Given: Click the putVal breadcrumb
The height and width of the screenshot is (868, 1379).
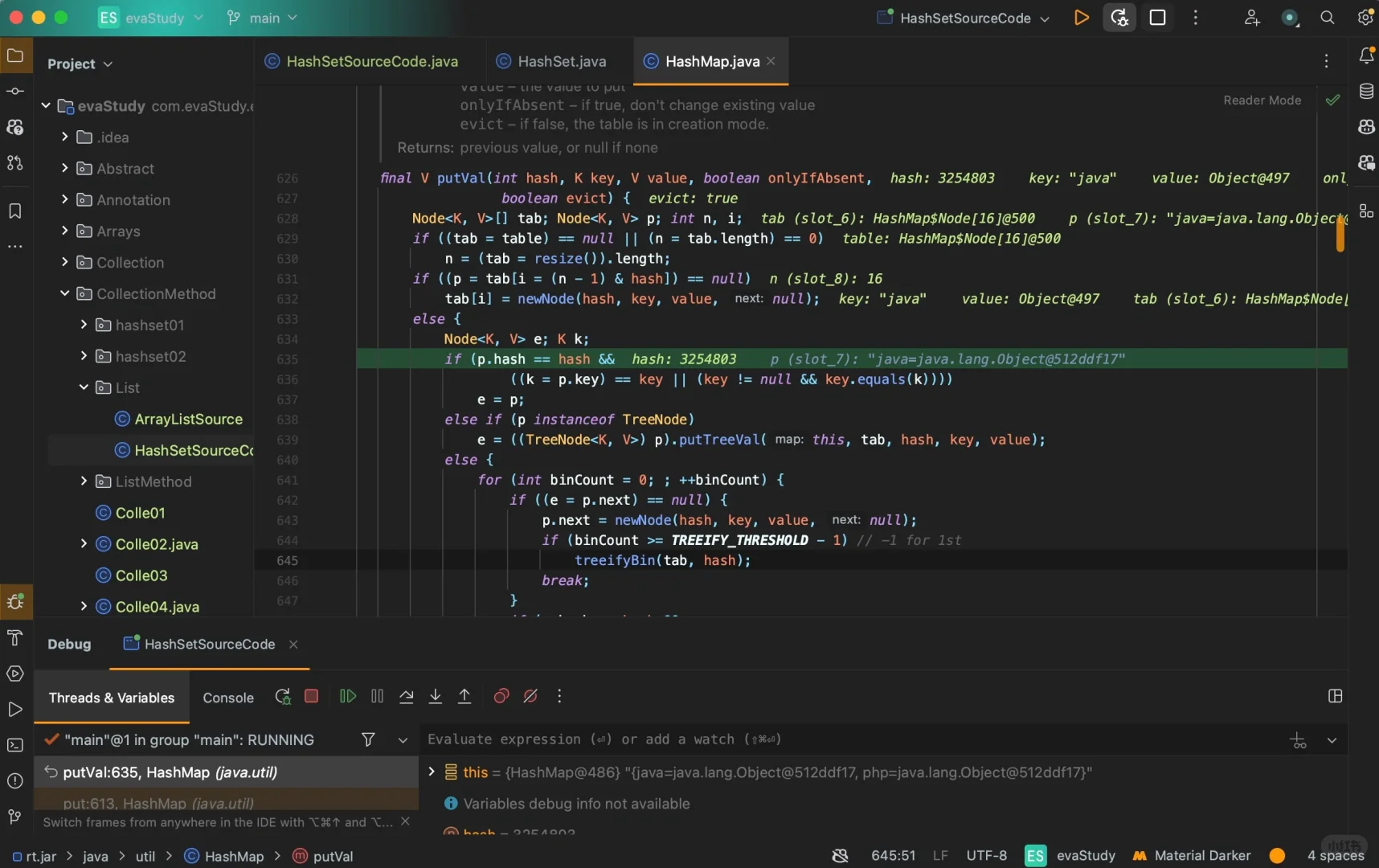Looking at the screenshot, I should coord(323,857).
